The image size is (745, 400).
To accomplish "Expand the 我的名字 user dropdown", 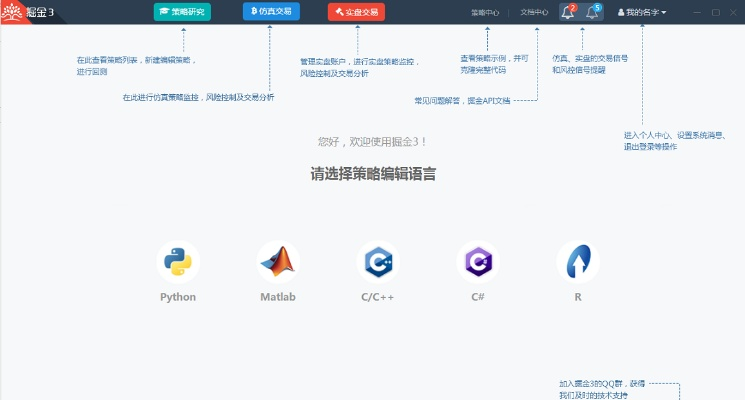I will pyautogui.click(x=645, y=12).
